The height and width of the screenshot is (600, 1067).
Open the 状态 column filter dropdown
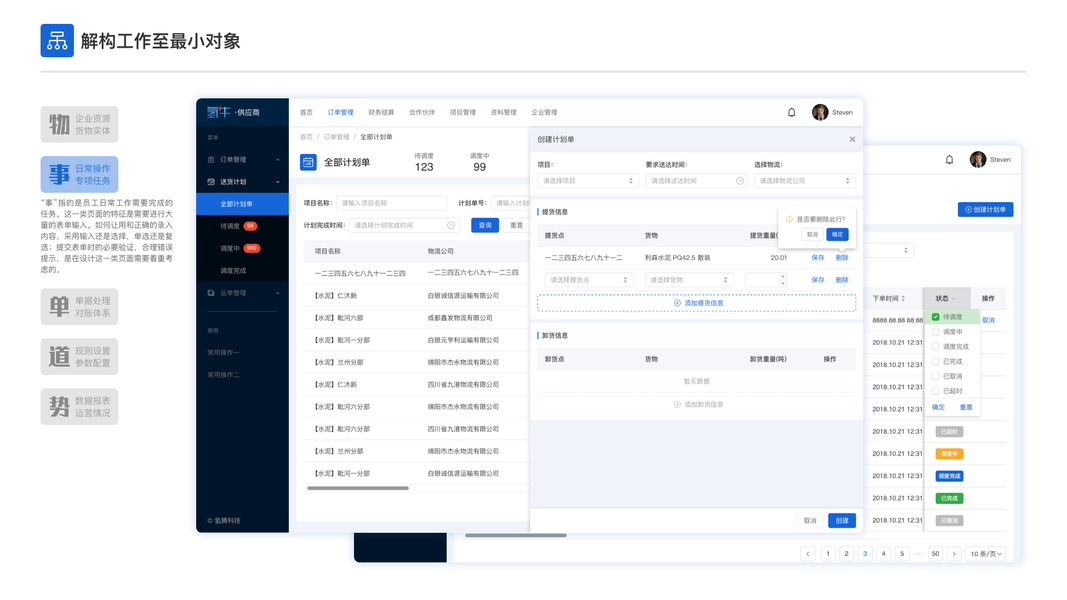tap(953, 299)
